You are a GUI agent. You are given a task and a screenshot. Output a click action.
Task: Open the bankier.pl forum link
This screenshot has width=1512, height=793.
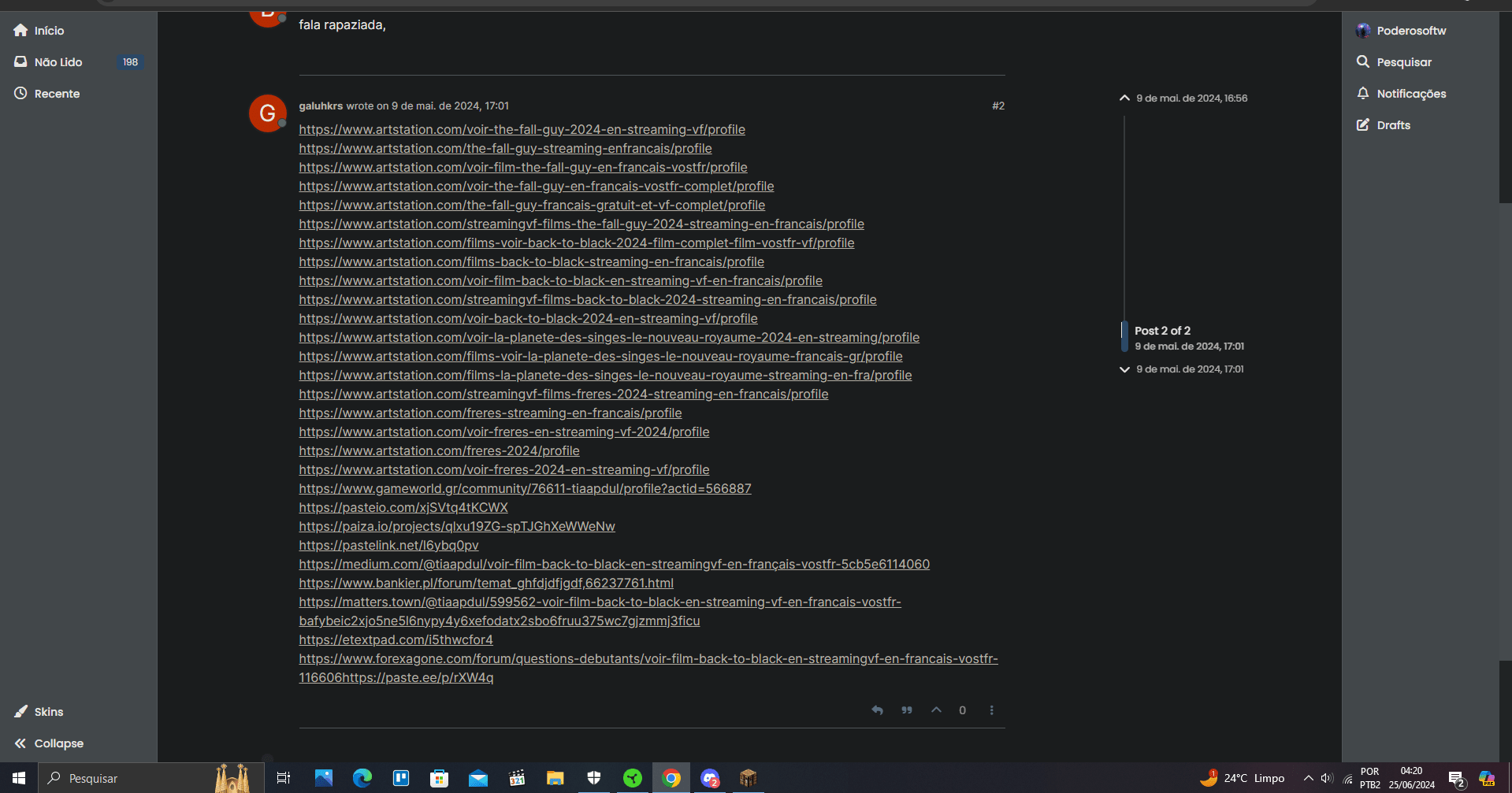[x=486, y=584]
